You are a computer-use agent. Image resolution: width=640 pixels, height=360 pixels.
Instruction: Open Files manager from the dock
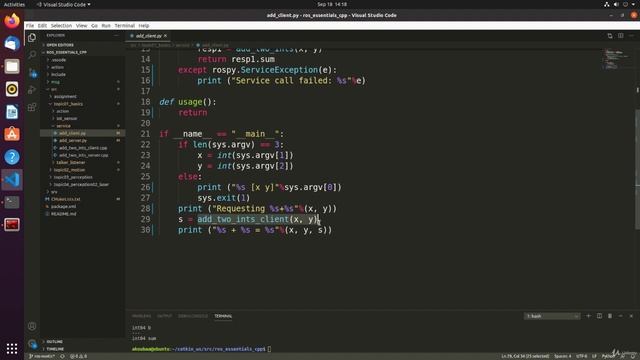[x=12, y=66]
